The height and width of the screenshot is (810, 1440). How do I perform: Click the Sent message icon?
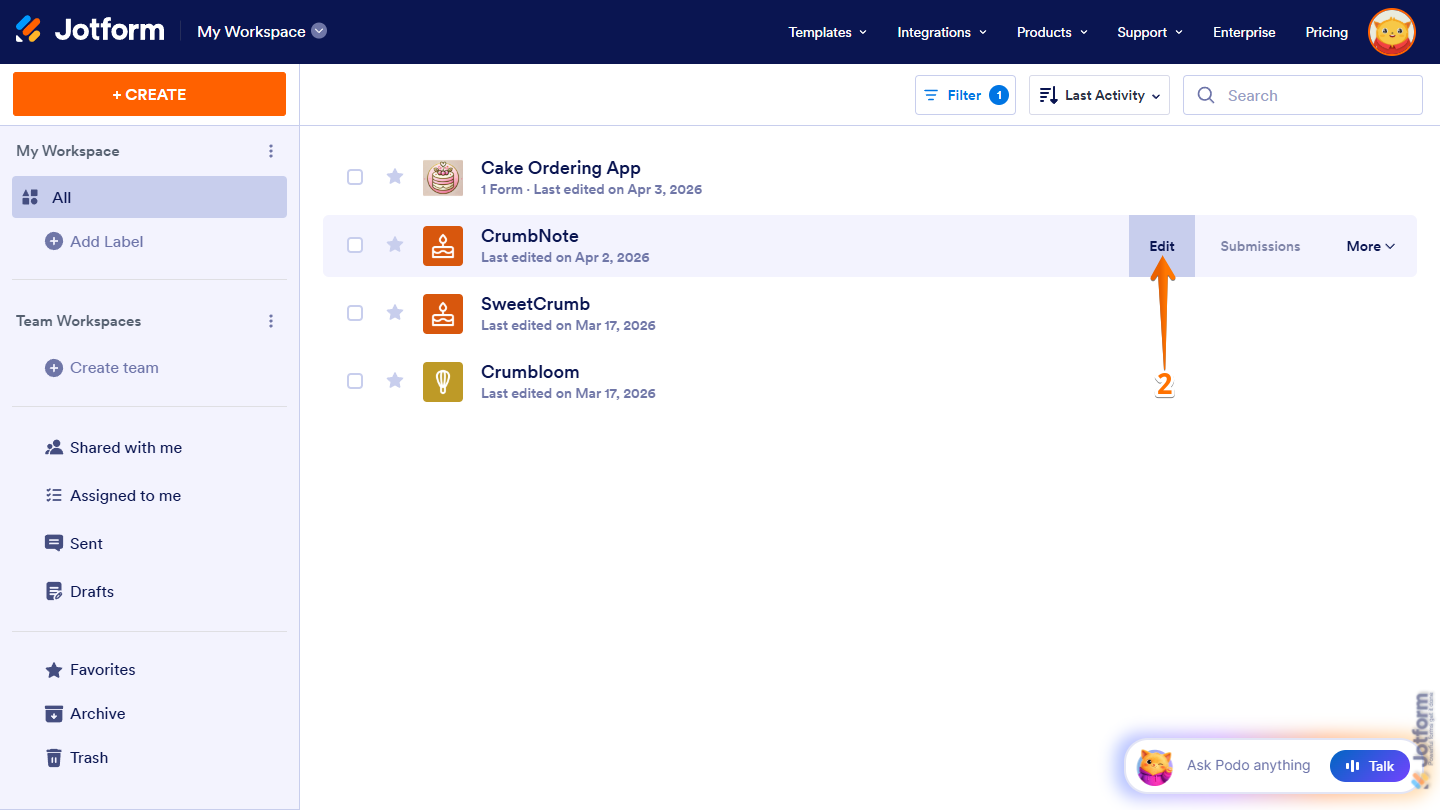click(54, 543)
